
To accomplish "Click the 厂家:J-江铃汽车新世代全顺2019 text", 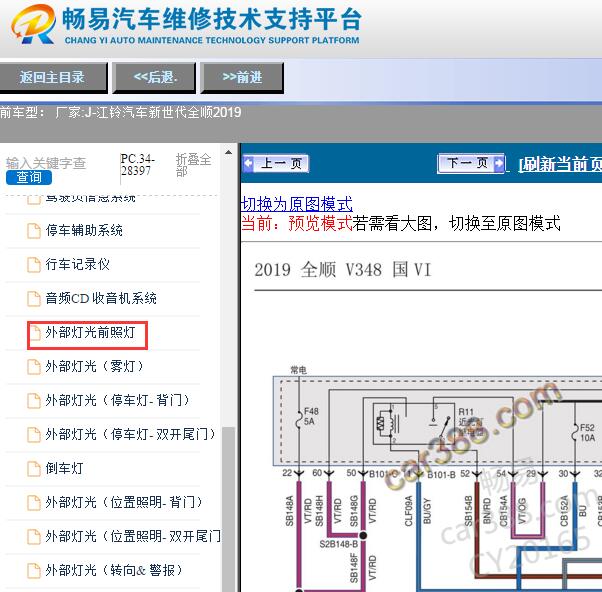I will click(x=148, y=112).
